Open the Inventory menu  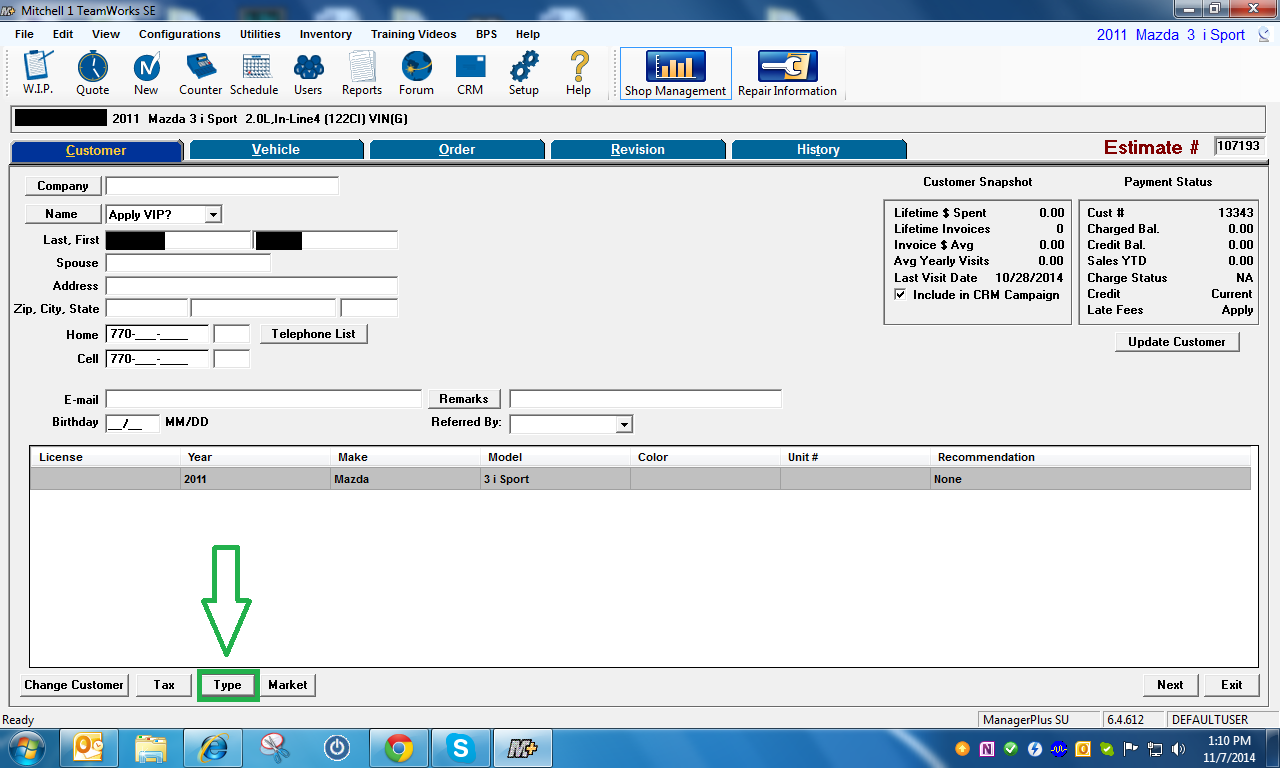326,34
